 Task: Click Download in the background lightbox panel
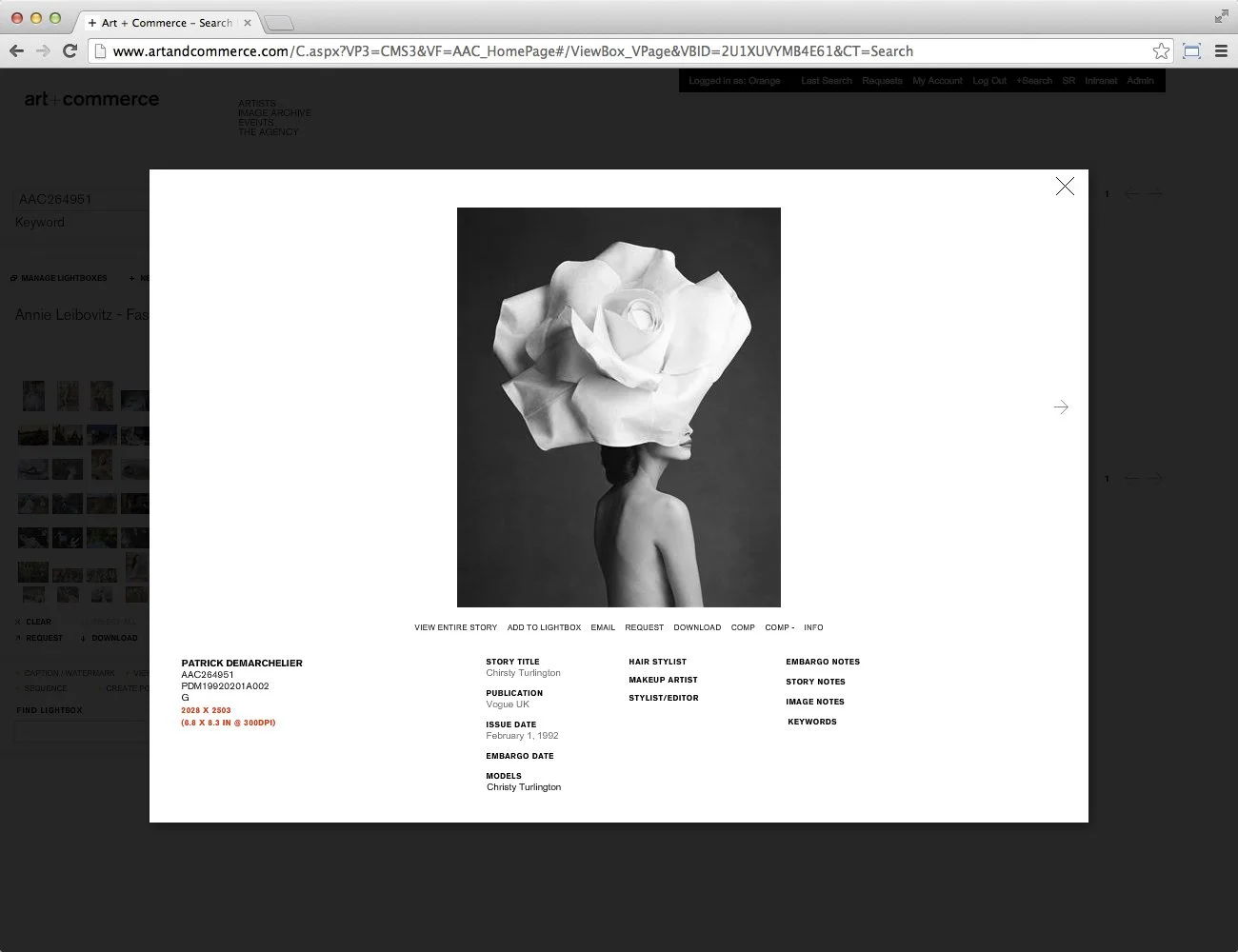(110, 638)
